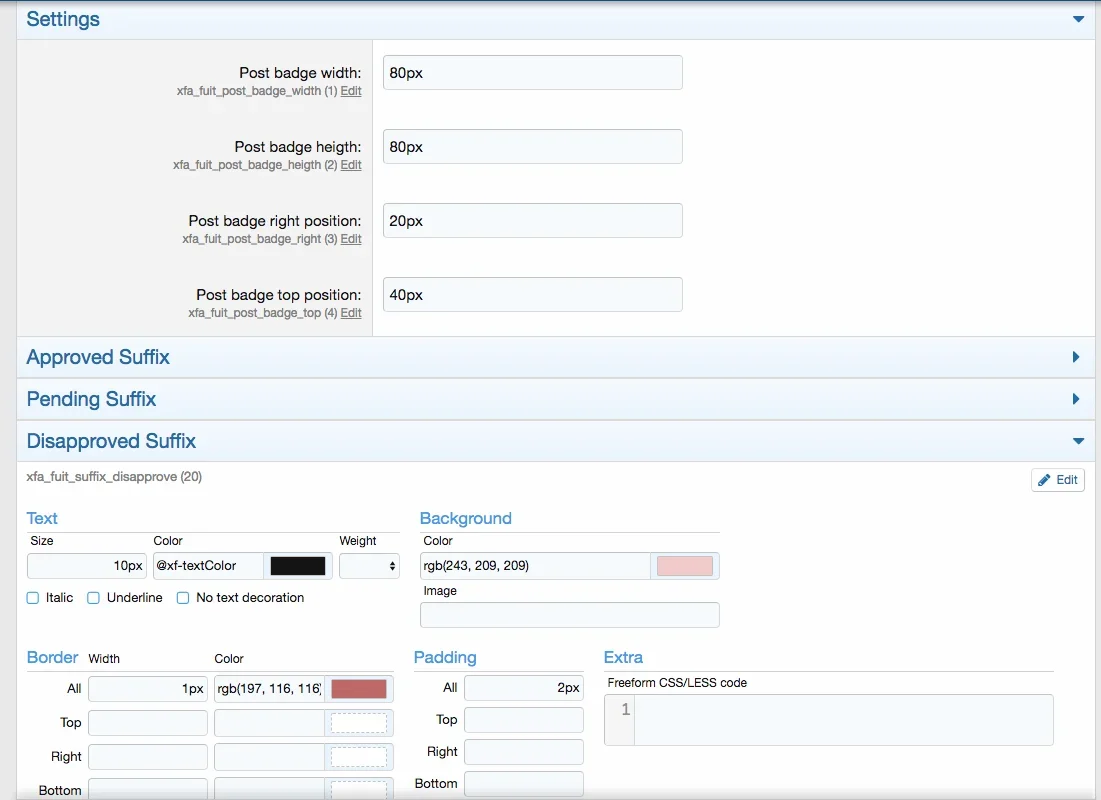Collapse the Settings section arrow
1101x800 pixels.
click(1077, 19)
